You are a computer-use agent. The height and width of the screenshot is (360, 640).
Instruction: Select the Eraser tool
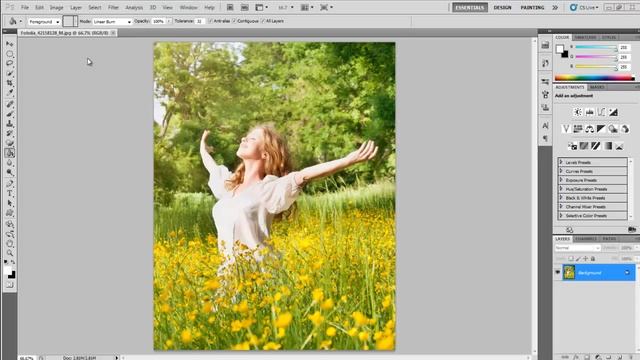coord(10,143)
